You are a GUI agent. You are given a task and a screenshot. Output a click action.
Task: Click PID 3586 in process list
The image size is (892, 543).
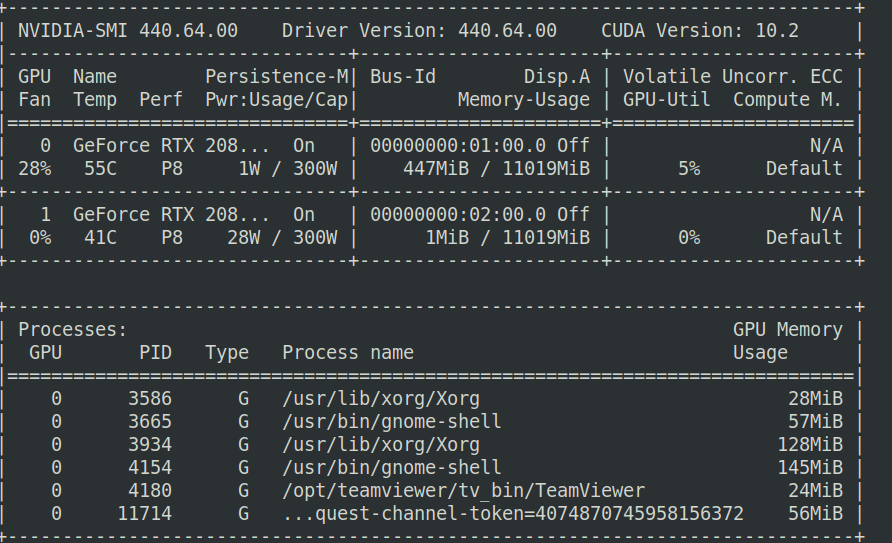click(x=150, y=399)
